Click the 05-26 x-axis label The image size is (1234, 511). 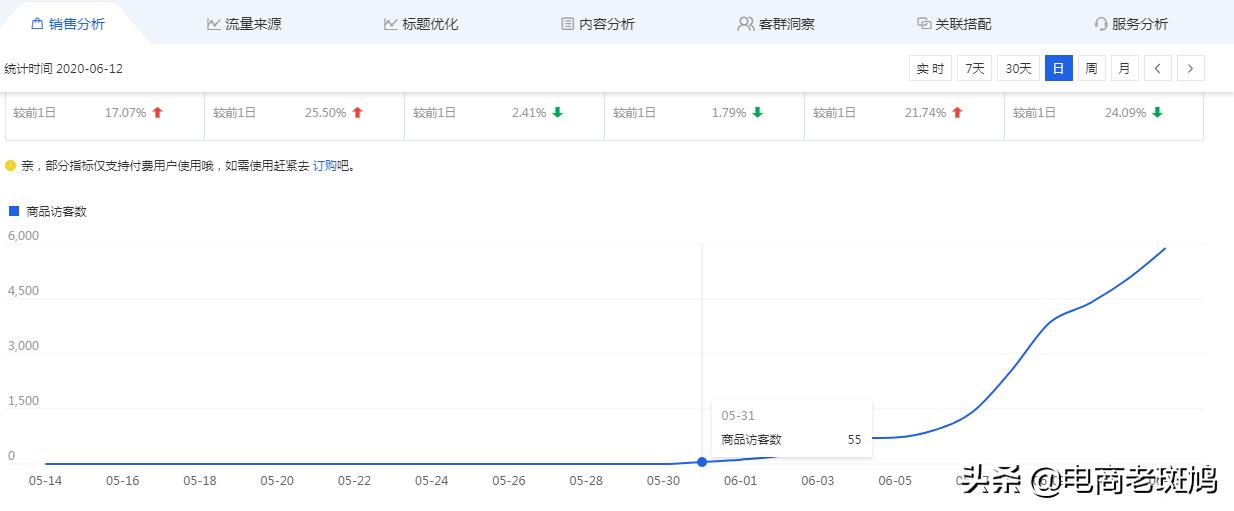(x=509, y=480)
